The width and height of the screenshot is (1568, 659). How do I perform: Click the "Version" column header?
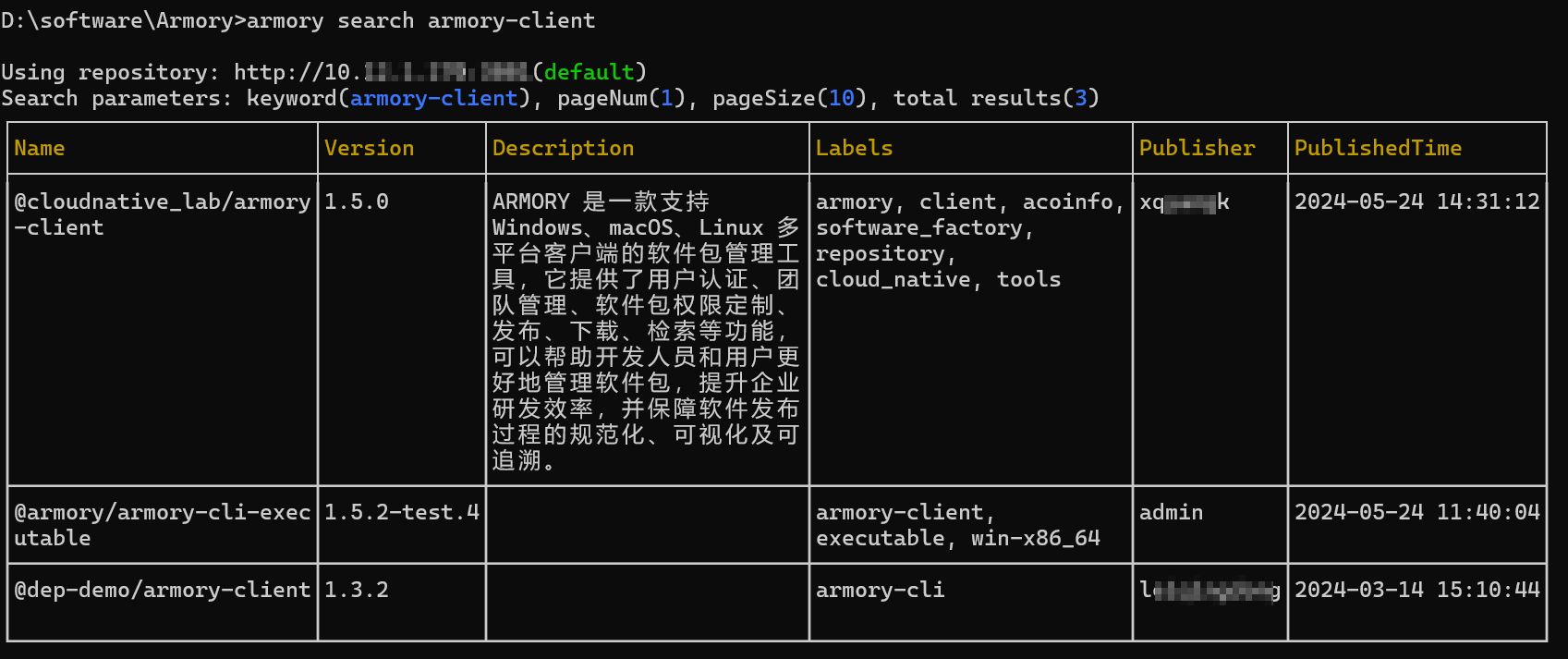[369, 148]
